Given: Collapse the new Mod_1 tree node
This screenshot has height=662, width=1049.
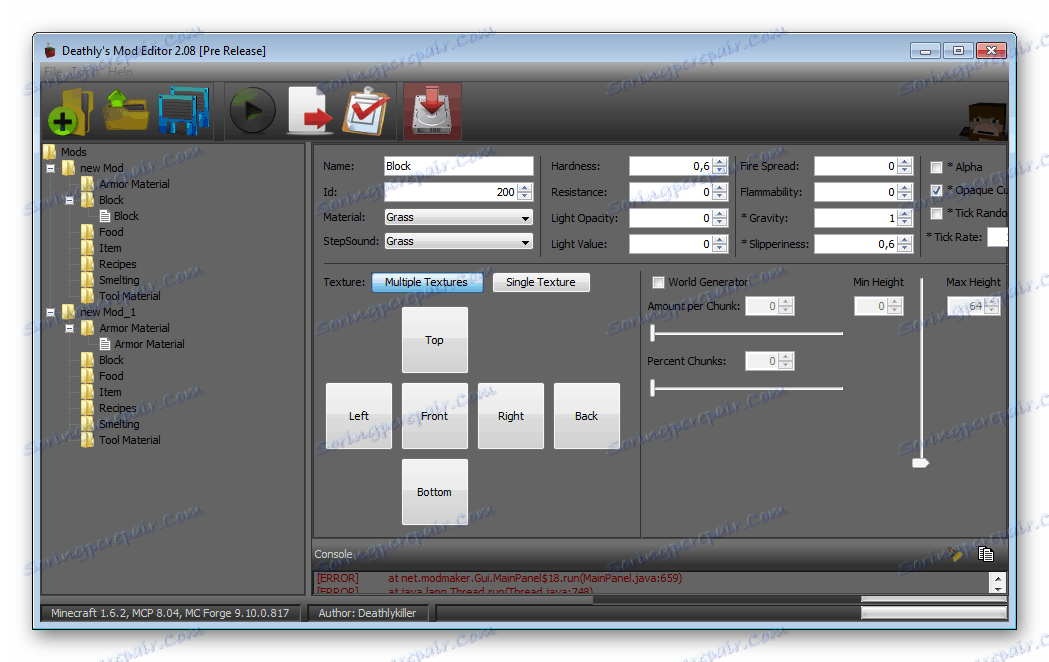Looking at the screenshot, I should tap(50, 312).
